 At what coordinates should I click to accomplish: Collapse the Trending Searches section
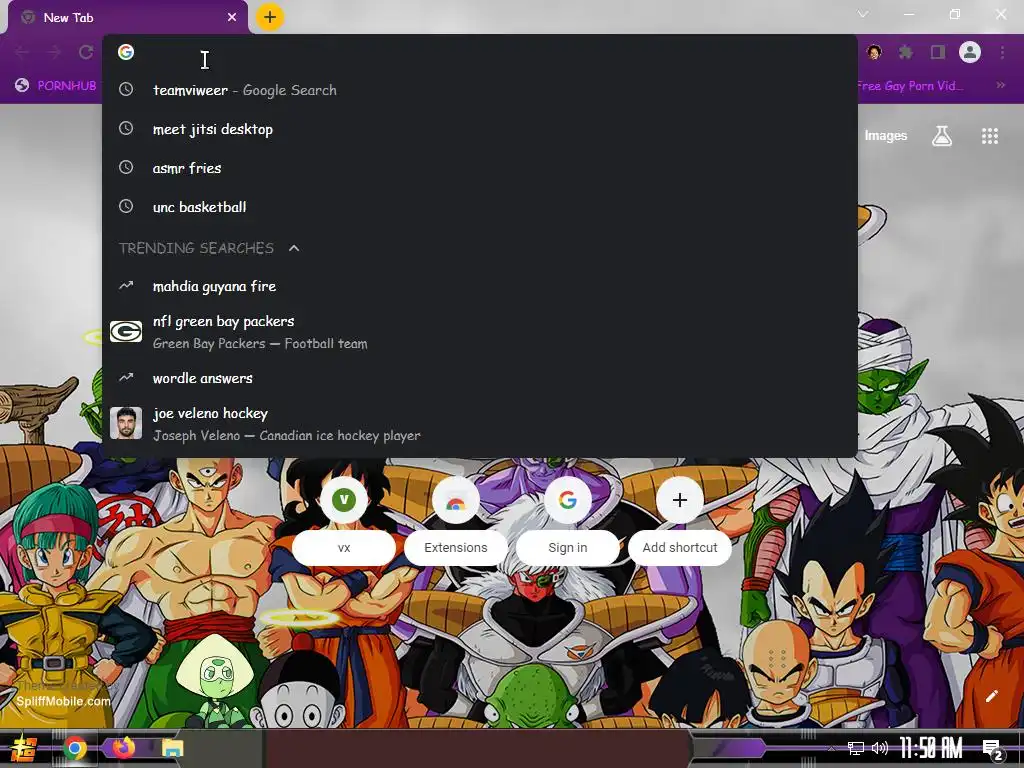tap(294, 248)
